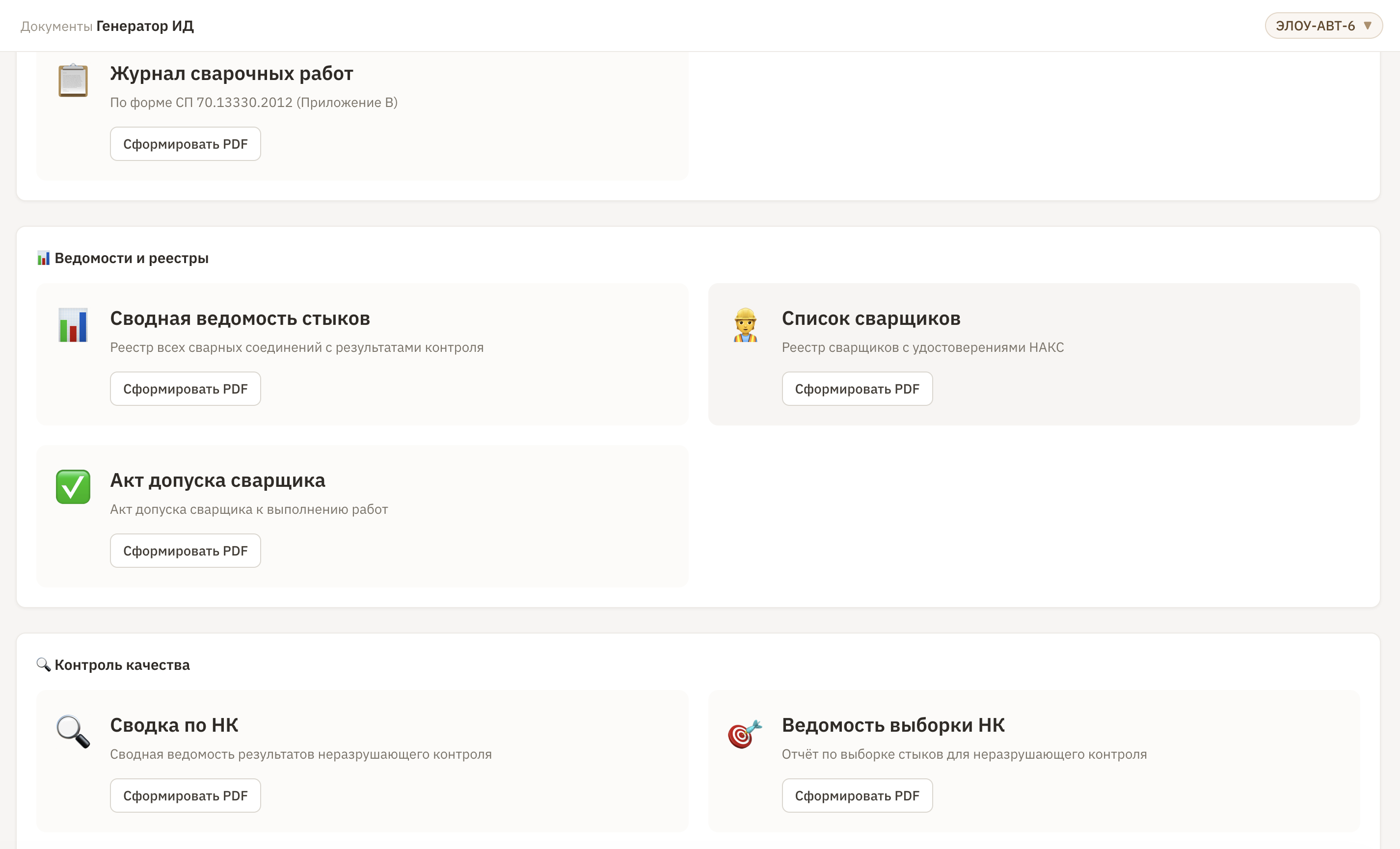Image resolution: width=1400 pixels, height=849 pixels.
Task: Generate PDF for Журнал сварочных работ
Action: pyautogui.click(x=185, y=144)
